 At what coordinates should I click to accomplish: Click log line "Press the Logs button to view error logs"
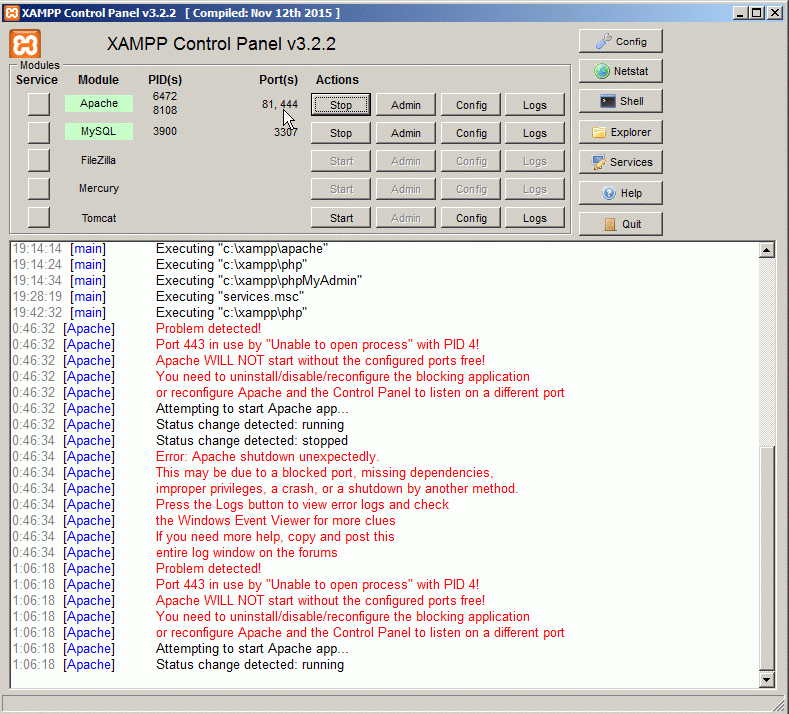(302, 504)
